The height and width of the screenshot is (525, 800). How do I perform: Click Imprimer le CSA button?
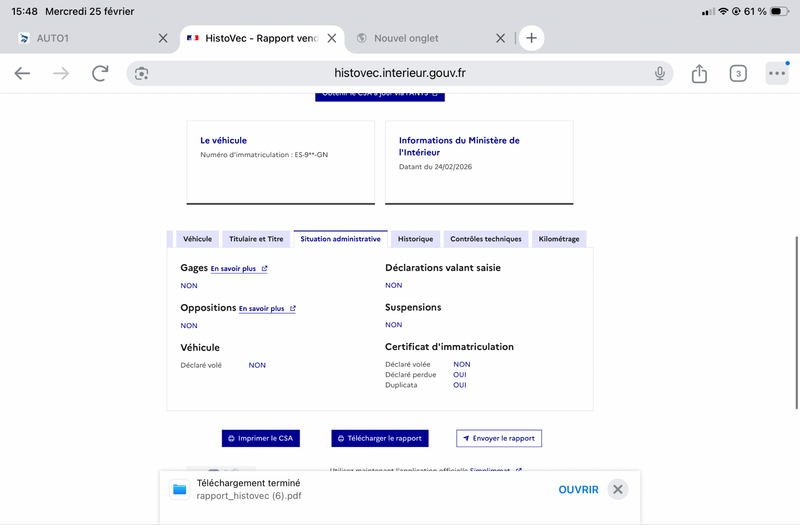pyautogui.click(x=260, y=438)
